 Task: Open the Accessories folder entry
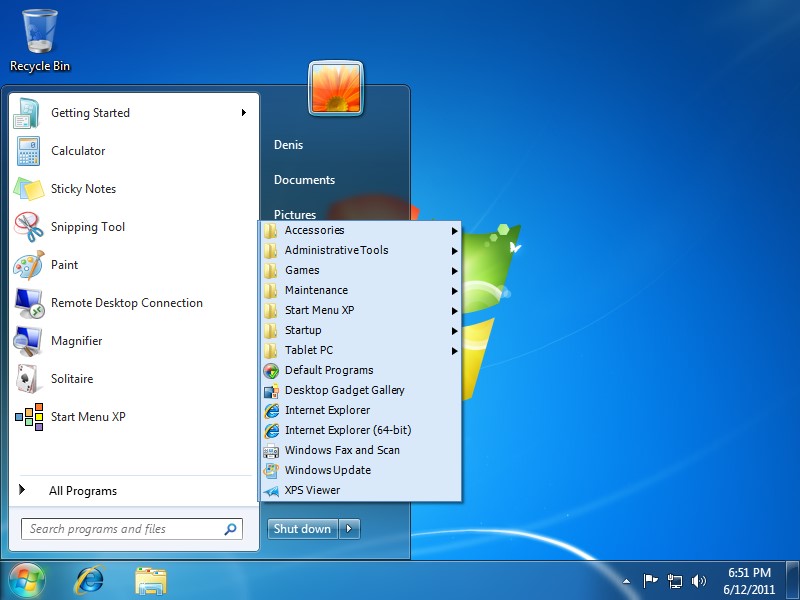361,231
